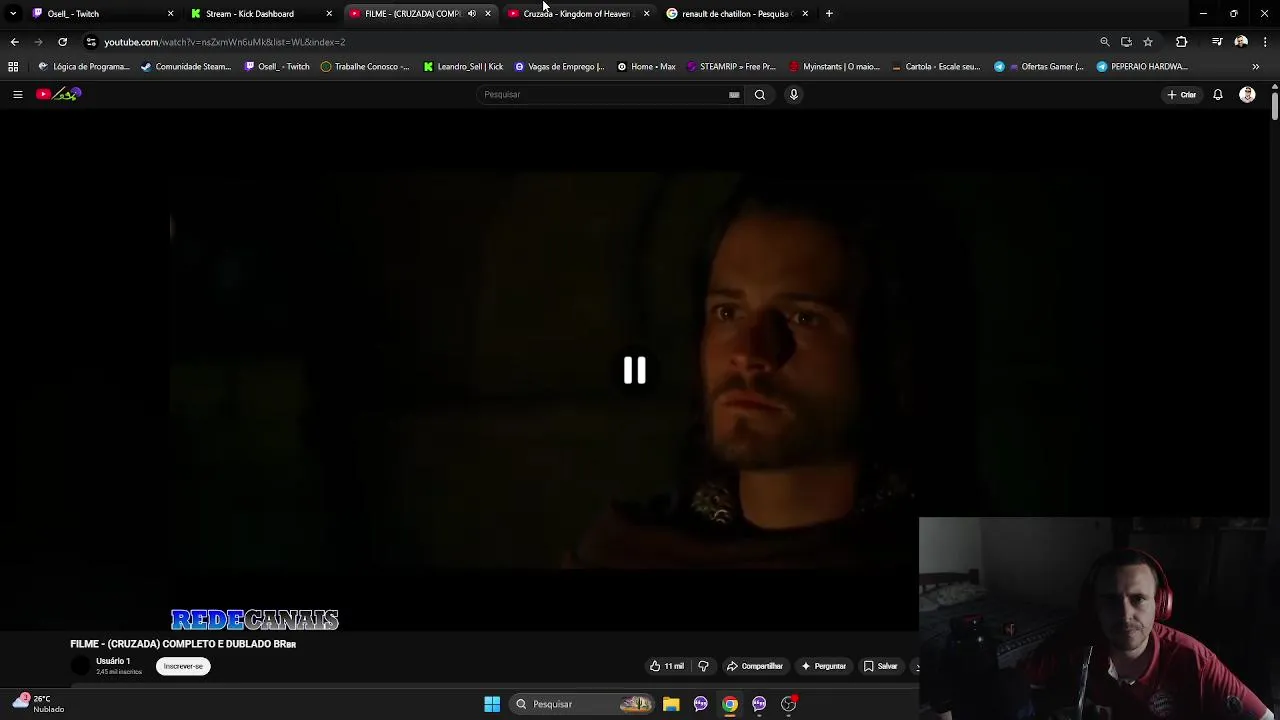
Task: Close the Stream - Kick Dashboard tab
Action: point(329,14)
